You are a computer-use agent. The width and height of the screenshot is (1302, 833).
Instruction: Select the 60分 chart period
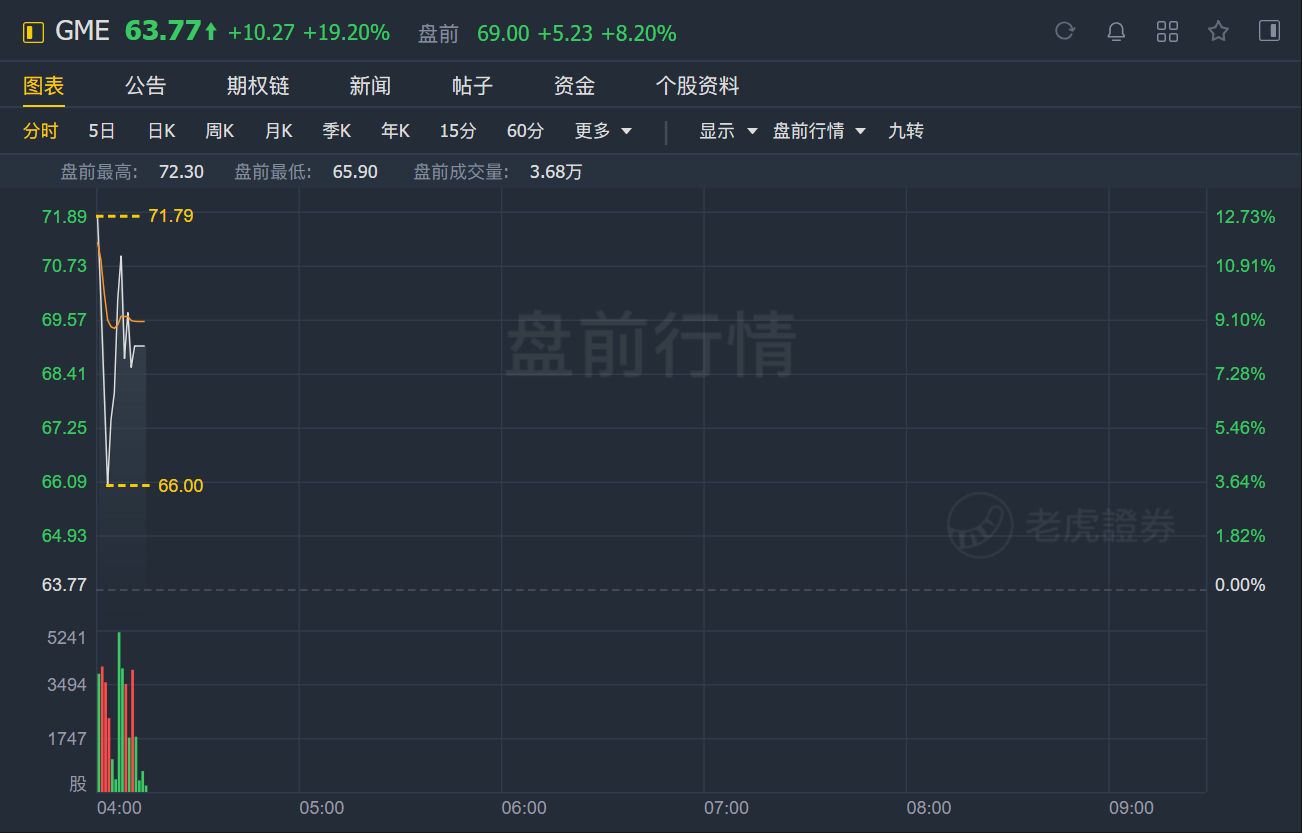[x=525, y=131]
